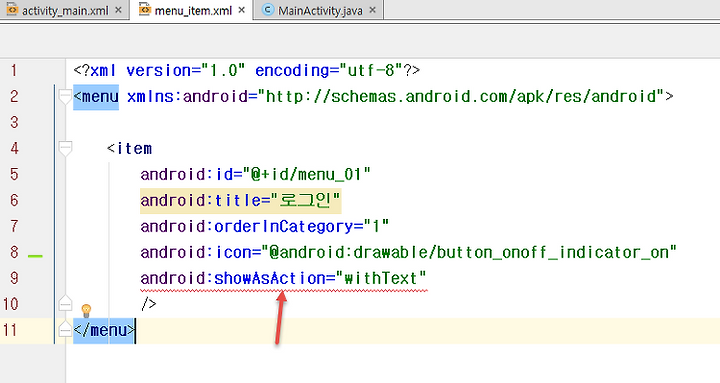This screenshot has width=720, height=383.
Task: Click the Java class icon on MainActivity.java tab
Action: 268,10
